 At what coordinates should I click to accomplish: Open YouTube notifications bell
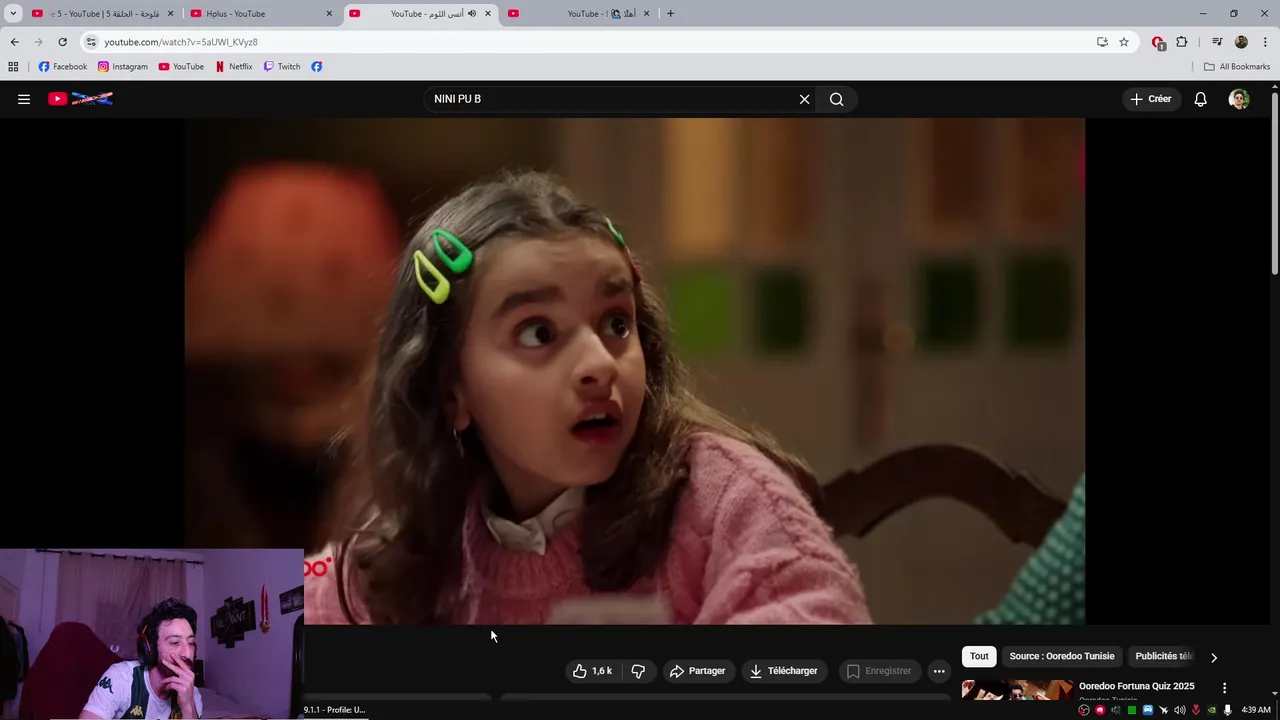(1200, 99)
